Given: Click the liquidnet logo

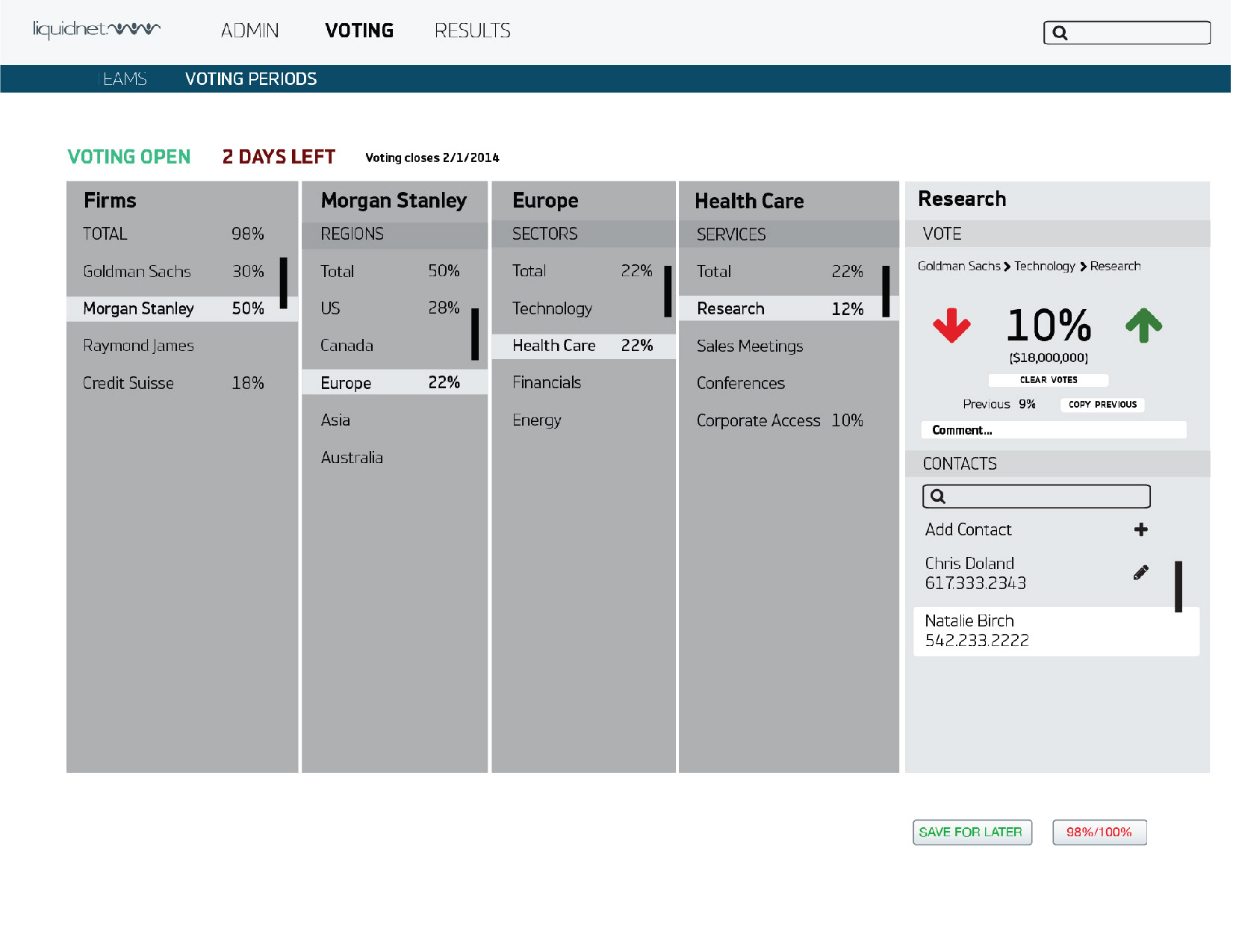Looking at the screenshot, I should click(97, 30).
